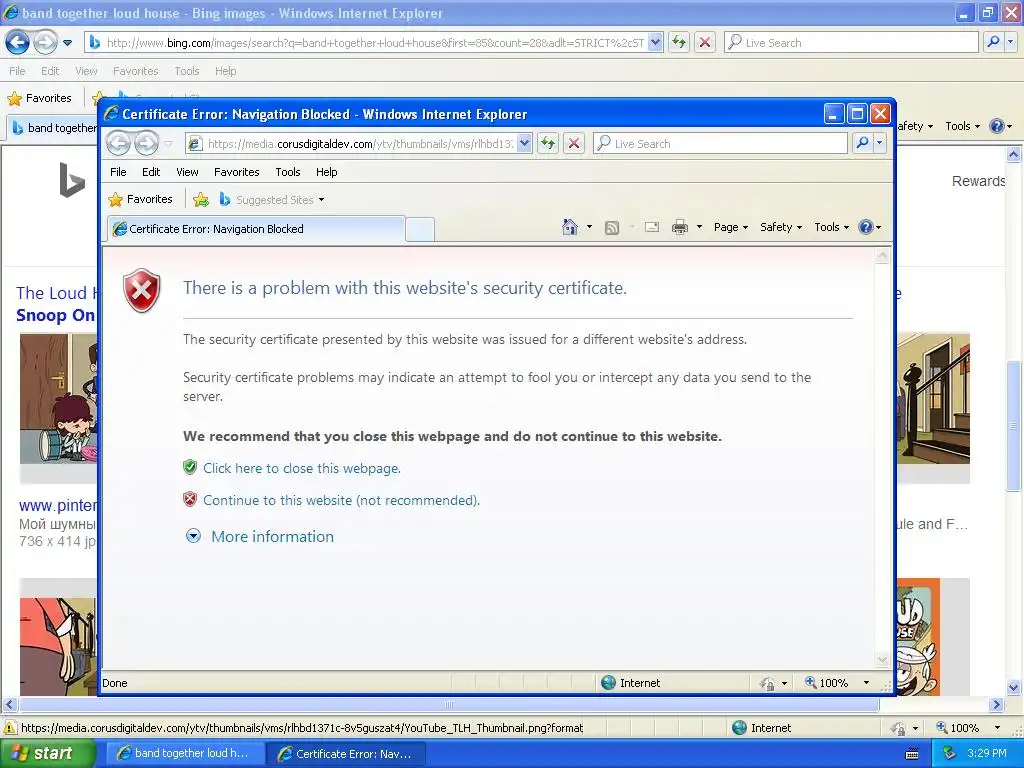Click clock showing 3:29 PM
Image resolution: width=1024 pixels, height=768 pixels.
(x=987, y=754)
